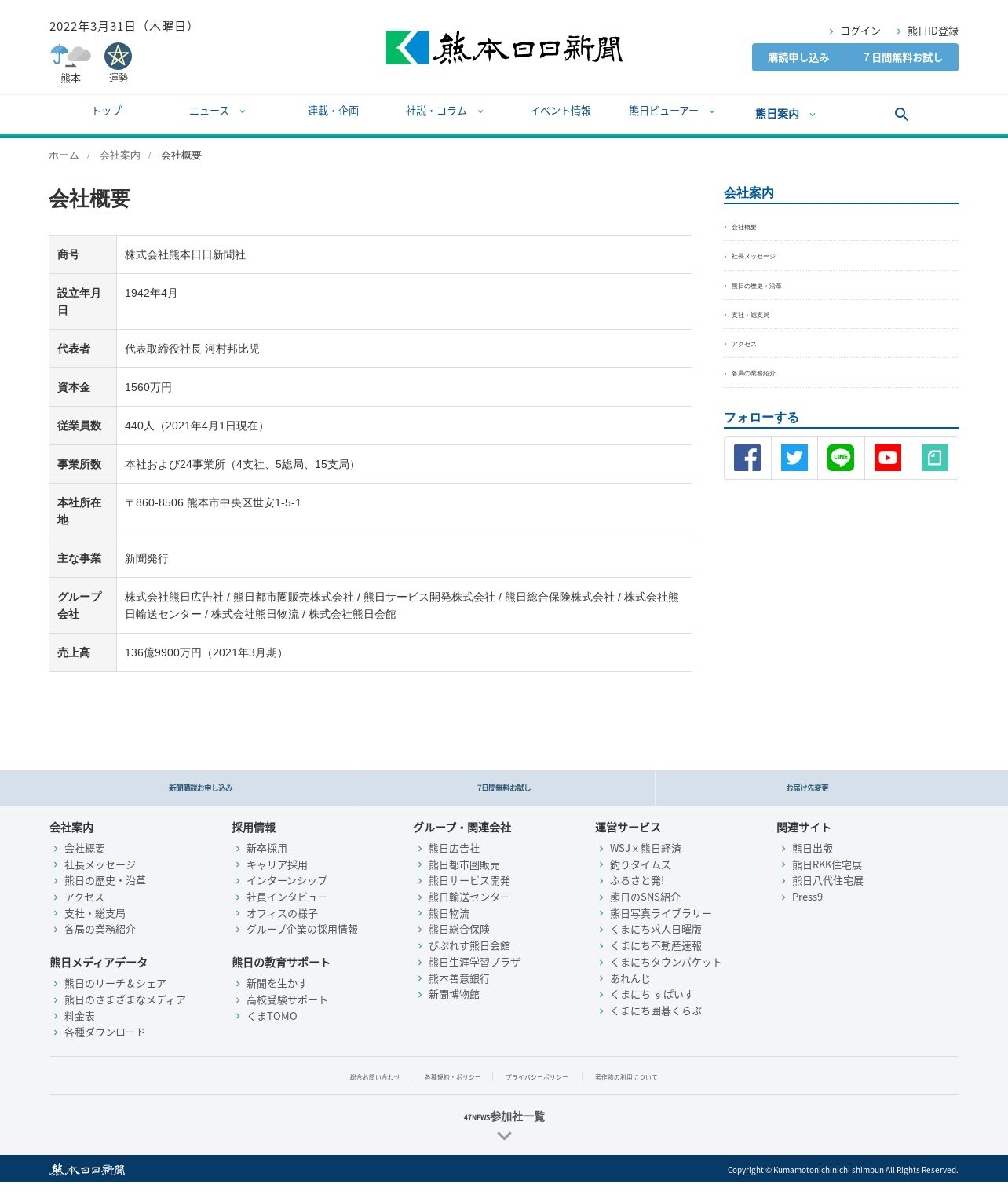Open the くまにち求人日曜版 footer link
The width and height of the screenshot is (1008, 1195).
coord(656,930)
